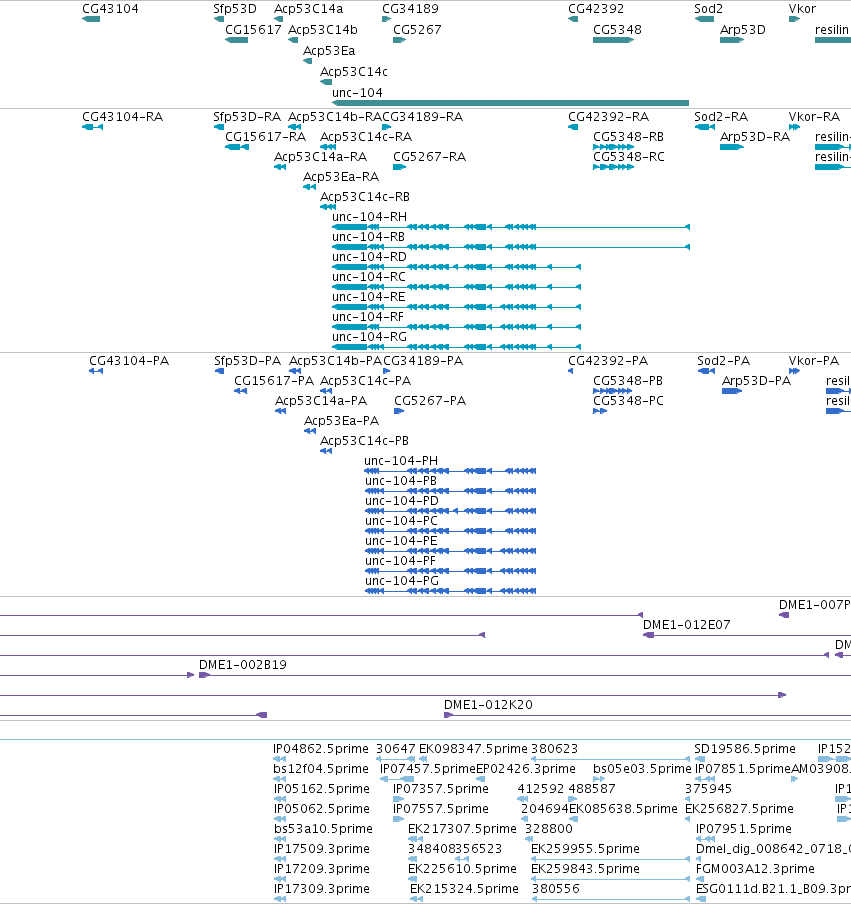The image size is (851, 904).
Task: Click transcript Vkor-RA
Action: coord(794,127)
